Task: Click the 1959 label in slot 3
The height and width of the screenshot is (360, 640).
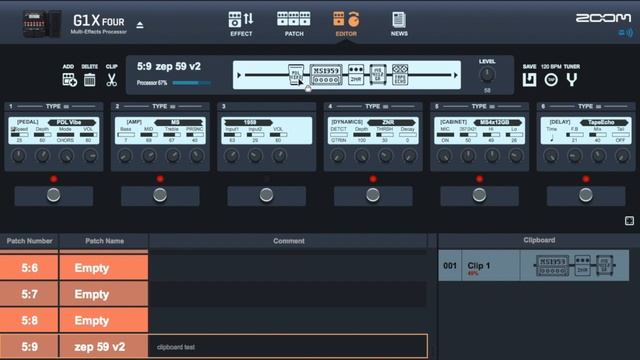Action: (249, 122)
